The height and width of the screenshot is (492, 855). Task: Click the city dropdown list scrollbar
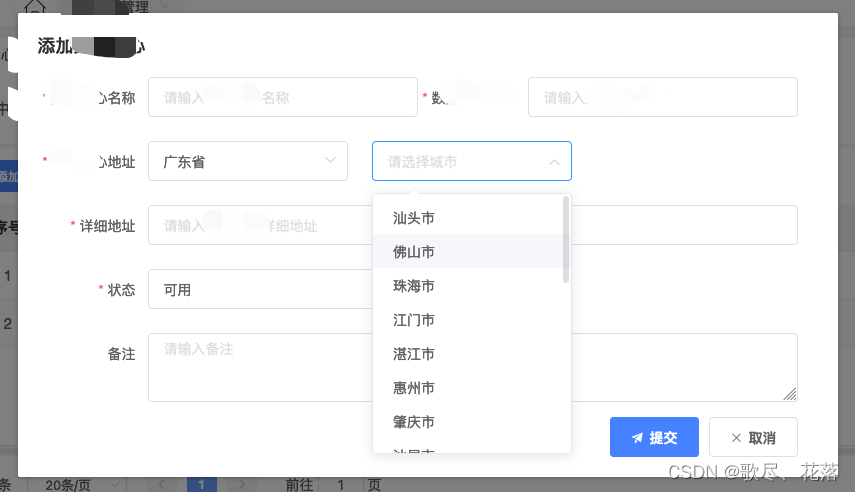click(566, 239)
